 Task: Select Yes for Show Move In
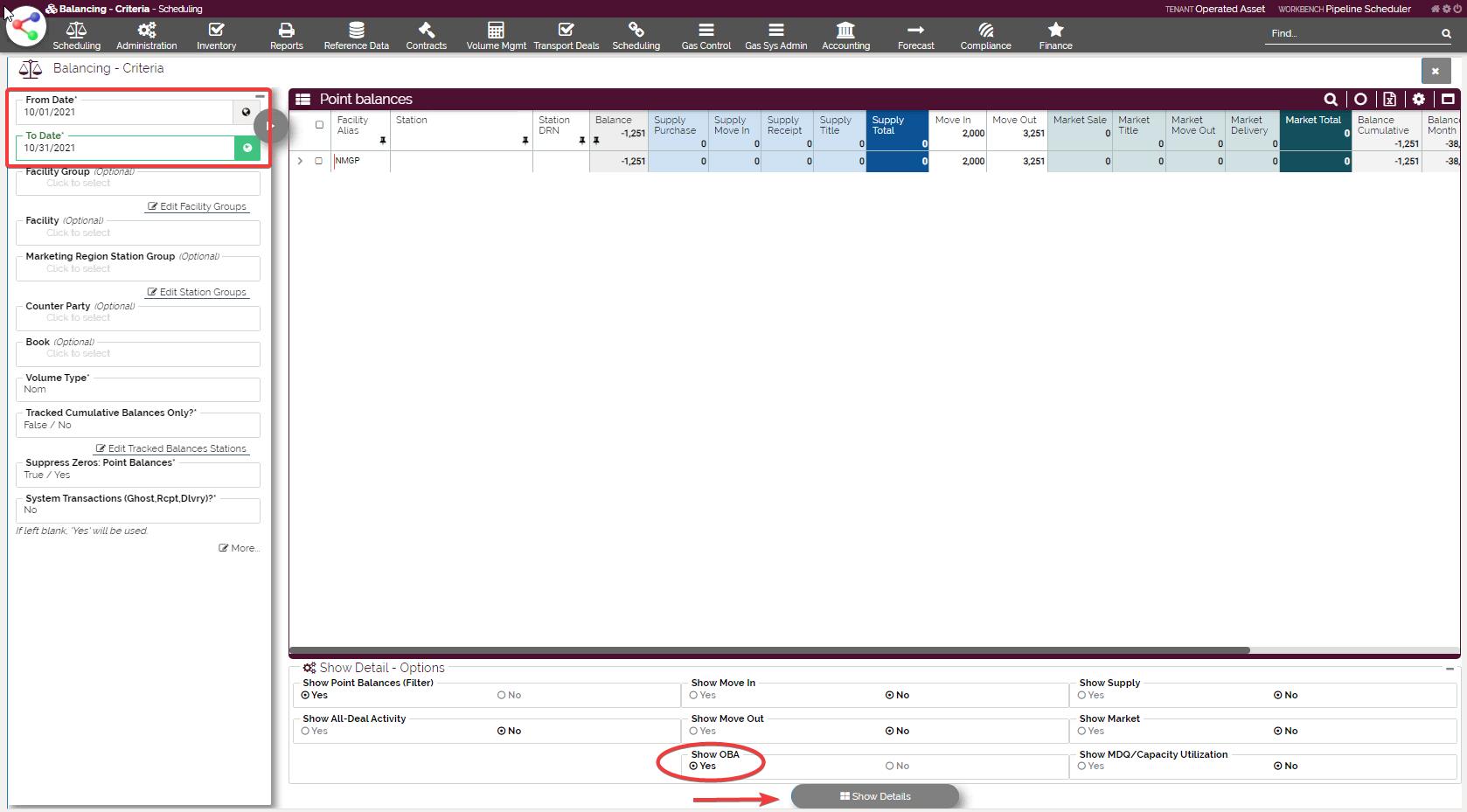pos(693,696)
